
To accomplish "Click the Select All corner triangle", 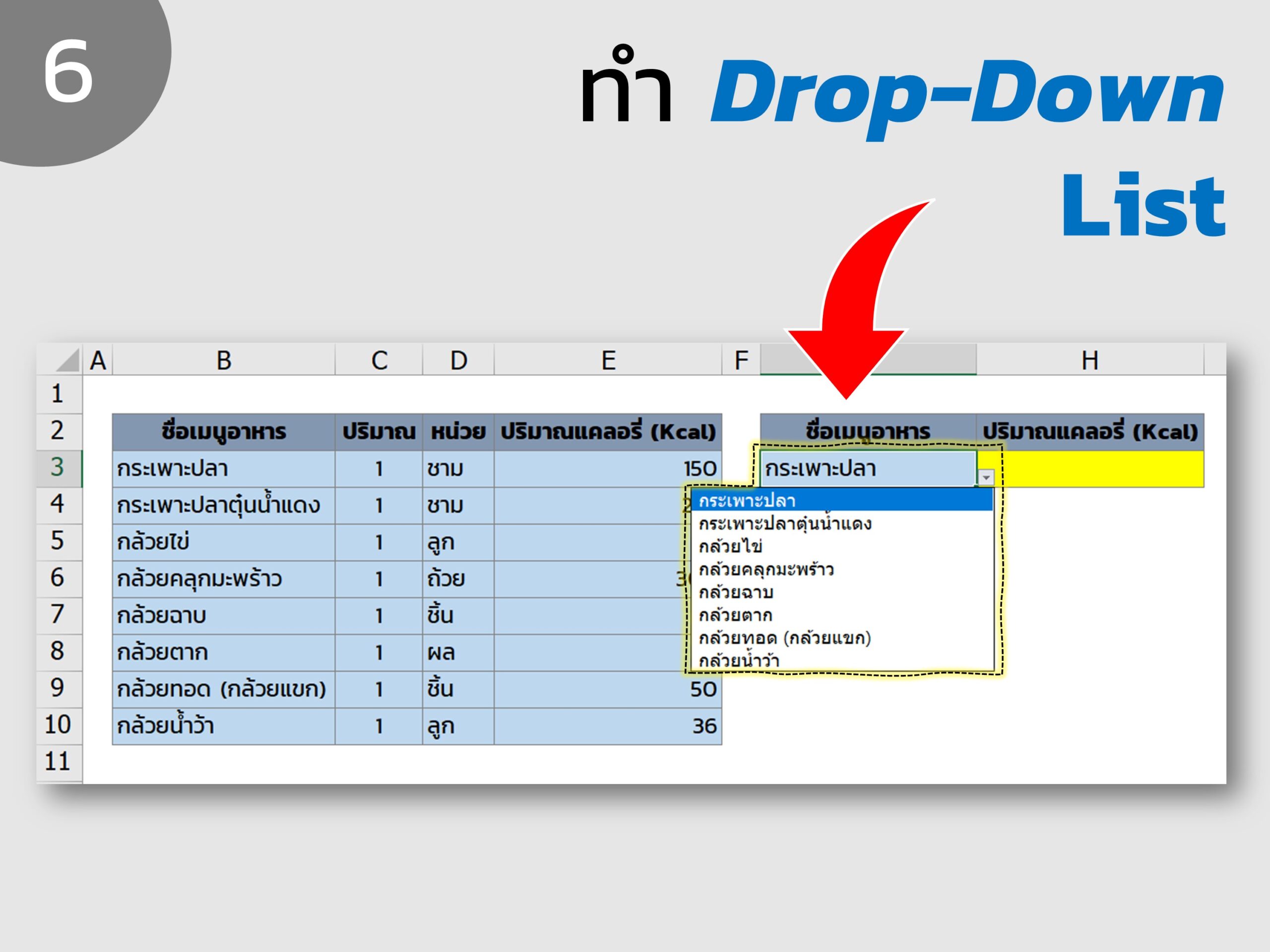I will click(x=68, y=360).
